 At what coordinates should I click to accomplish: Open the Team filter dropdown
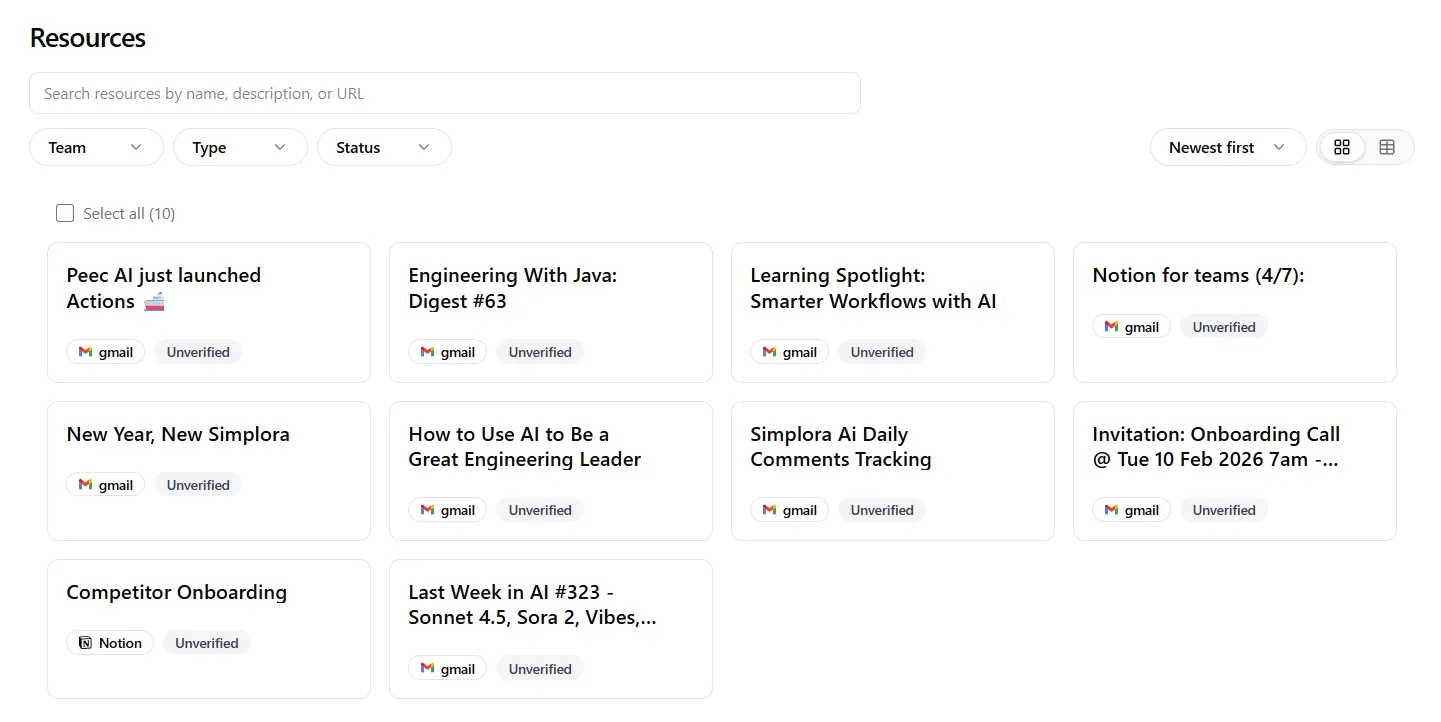(x=96, y=147)
